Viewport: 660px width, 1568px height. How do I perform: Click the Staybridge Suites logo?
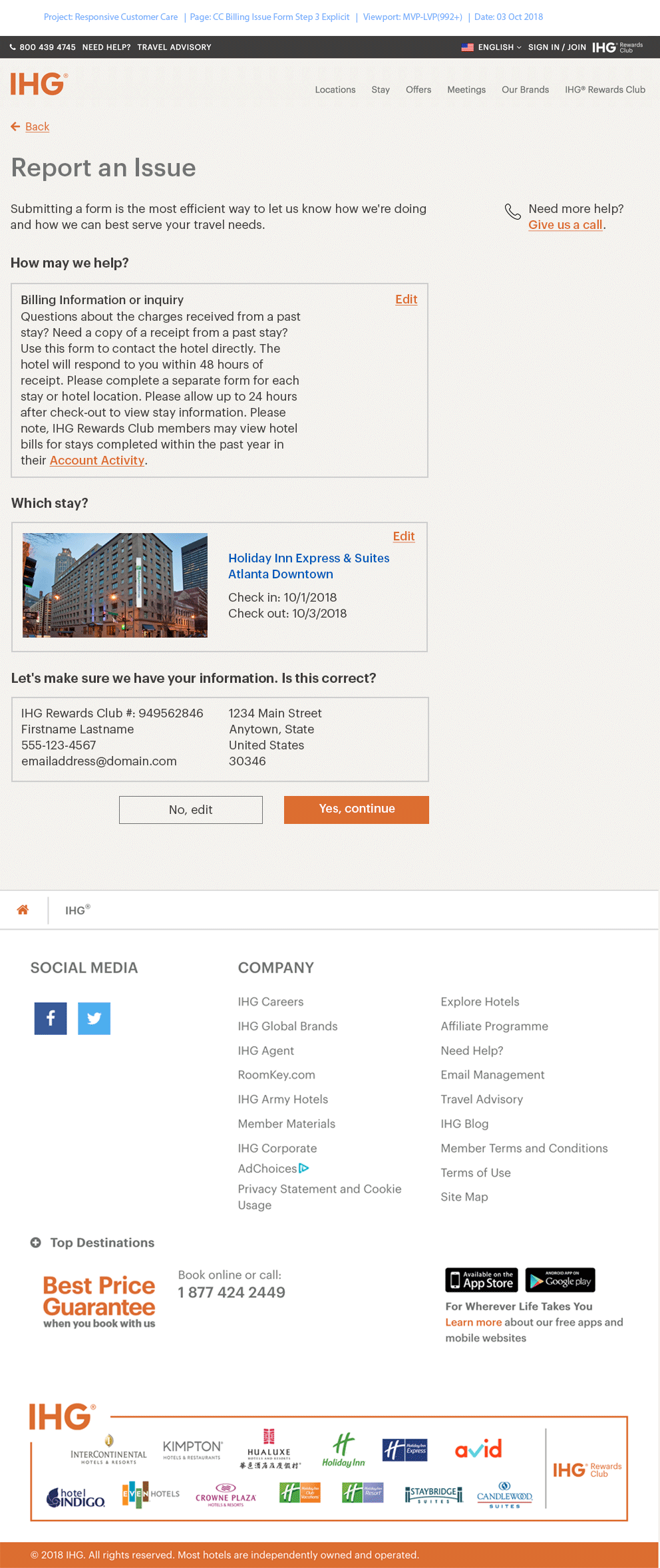(434, 1495)
